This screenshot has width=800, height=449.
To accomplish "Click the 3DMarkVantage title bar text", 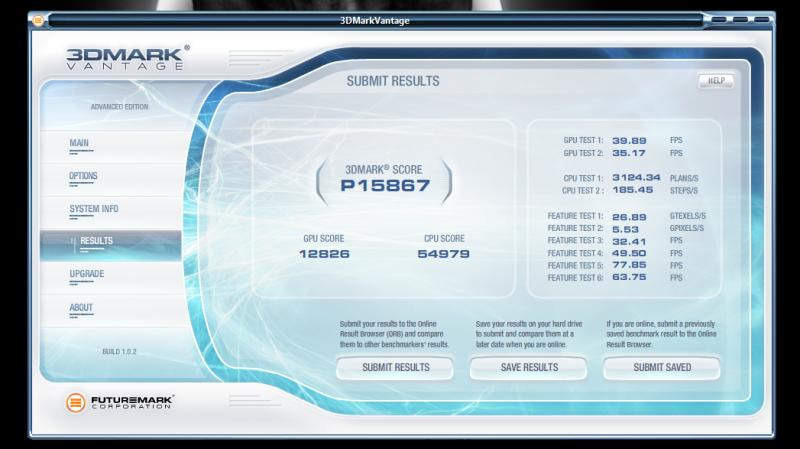I will click(x=374, y=20).
